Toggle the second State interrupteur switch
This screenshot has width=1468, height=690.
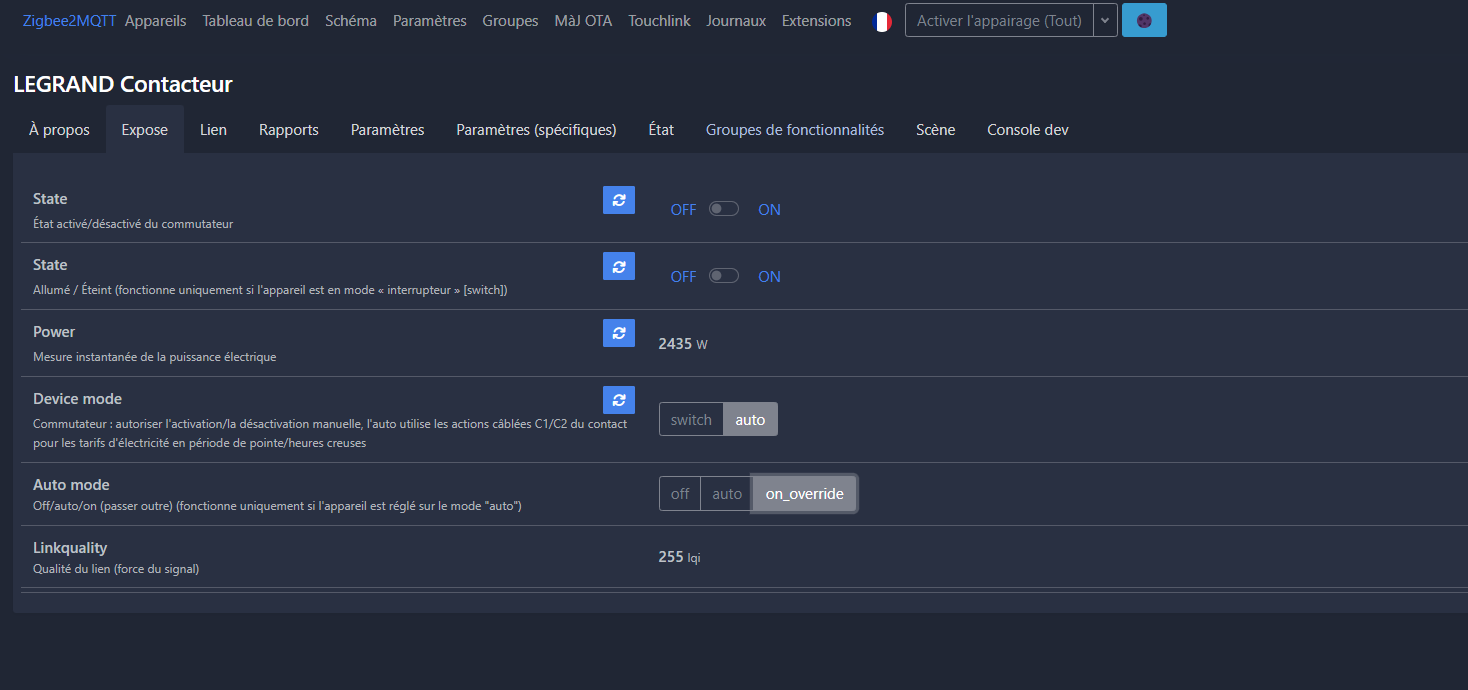[x=724, y=276]
